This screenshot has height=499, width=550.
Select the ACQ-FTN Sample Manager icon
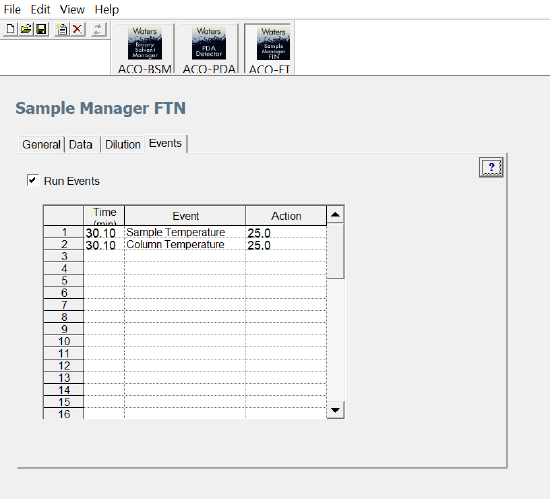(270, 49)
